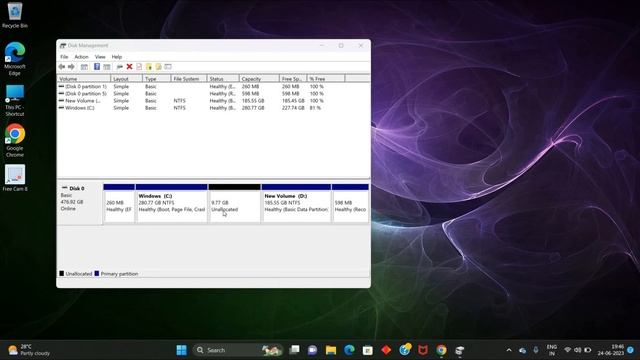Click the Disk 0 Basic Online label
640x360 pixels.
(80, 203)
